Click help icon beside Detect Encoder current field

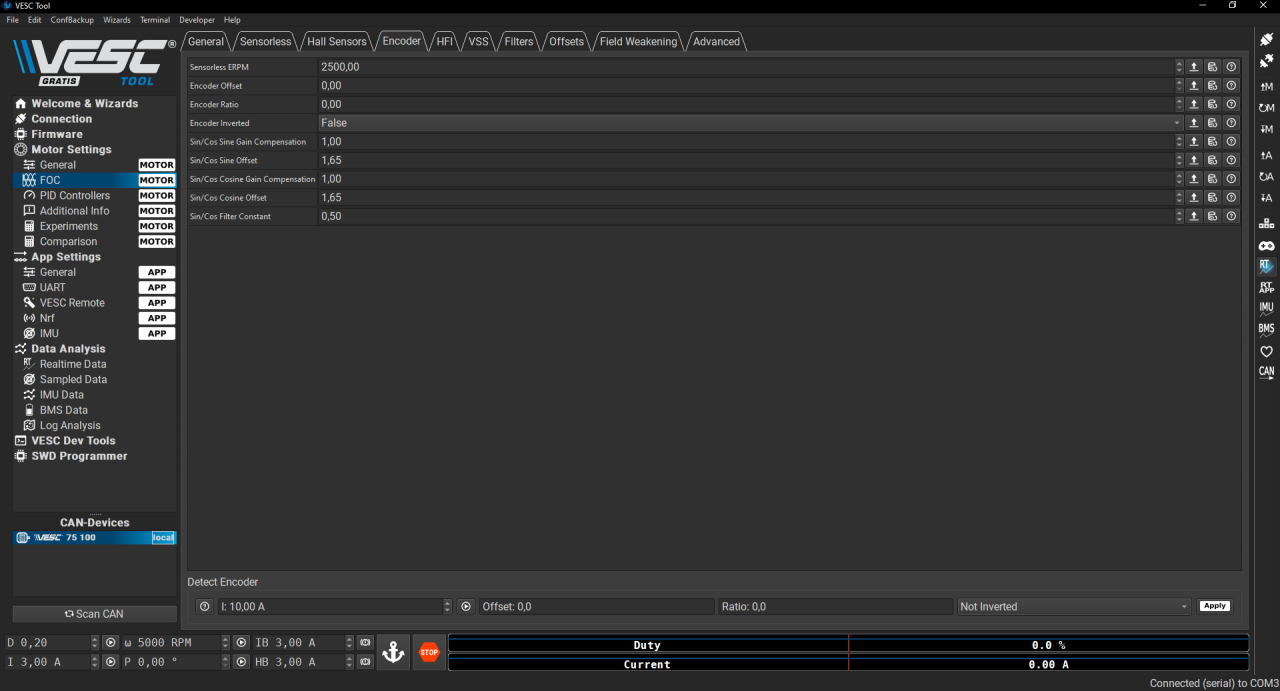click(x=204, y=607)
